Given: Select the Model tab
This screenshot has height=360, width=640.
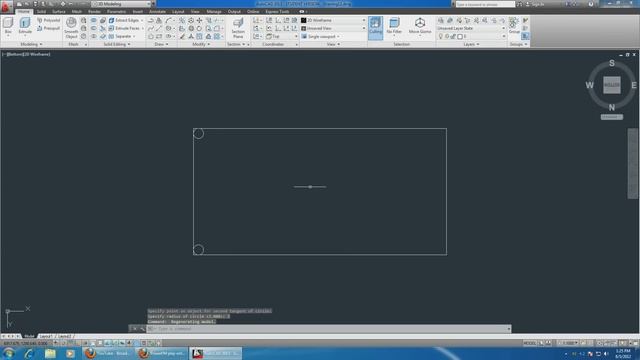Looking at the screenshot, I should coord(29,336).
